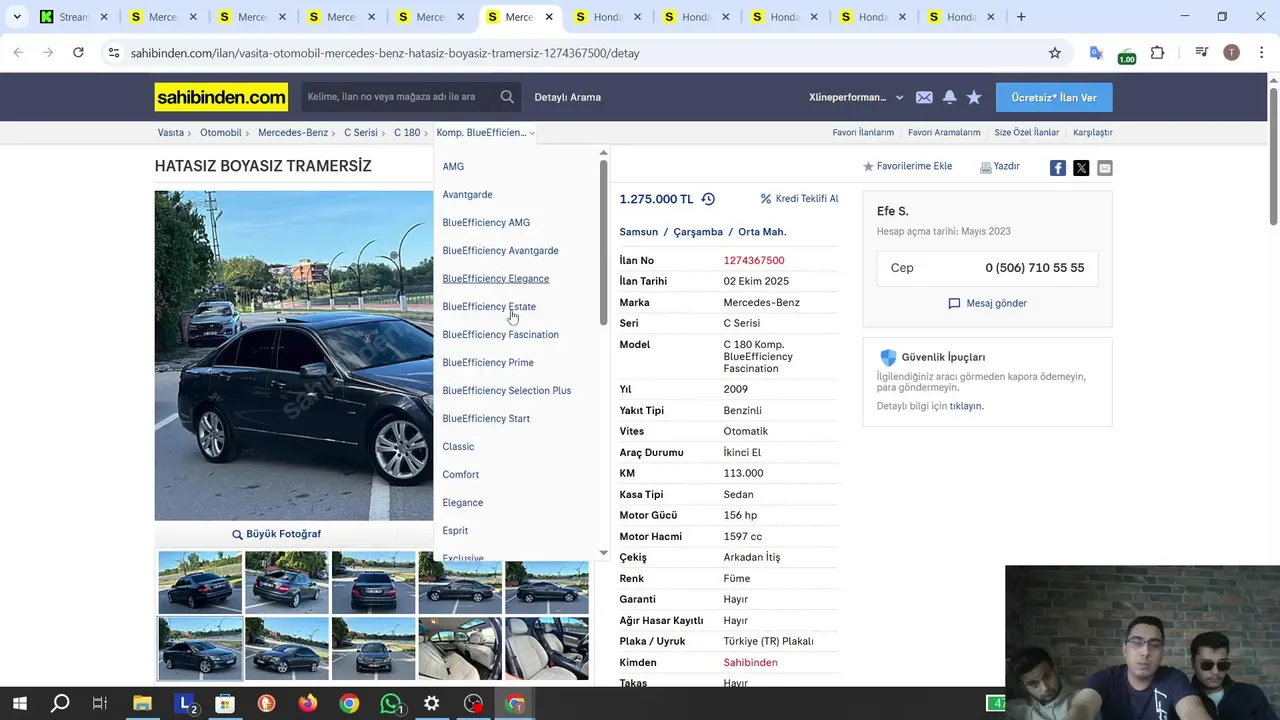Select Esprit from the model list

(x=455, y=531)
